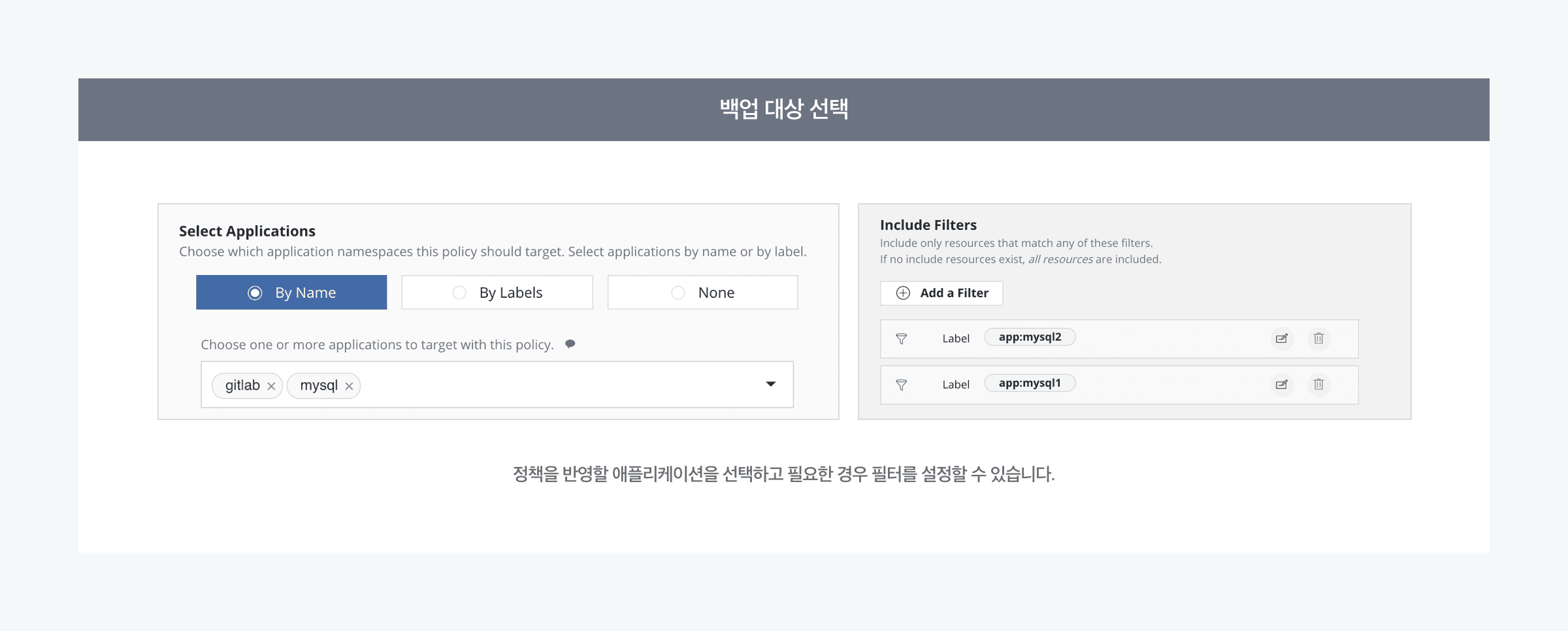This screenshot has width=1568, height=631.
Task: Expand the applications dropdown arrow
Action: point(771,384)
